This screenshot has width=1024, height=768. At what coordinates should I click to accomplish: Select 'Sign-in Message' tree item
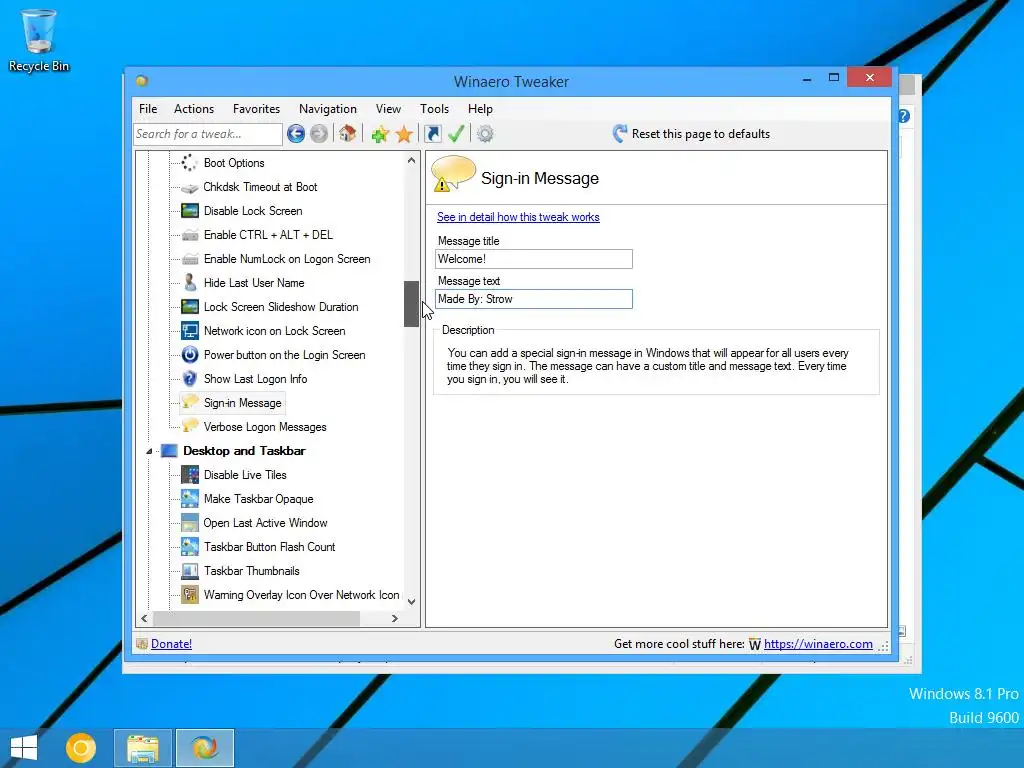[242, 403]
